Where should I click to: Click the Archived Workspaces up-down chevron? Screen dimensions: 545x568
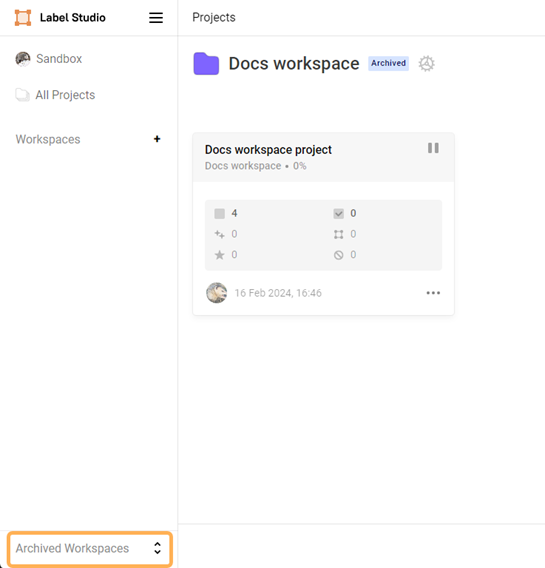(157, 548)
